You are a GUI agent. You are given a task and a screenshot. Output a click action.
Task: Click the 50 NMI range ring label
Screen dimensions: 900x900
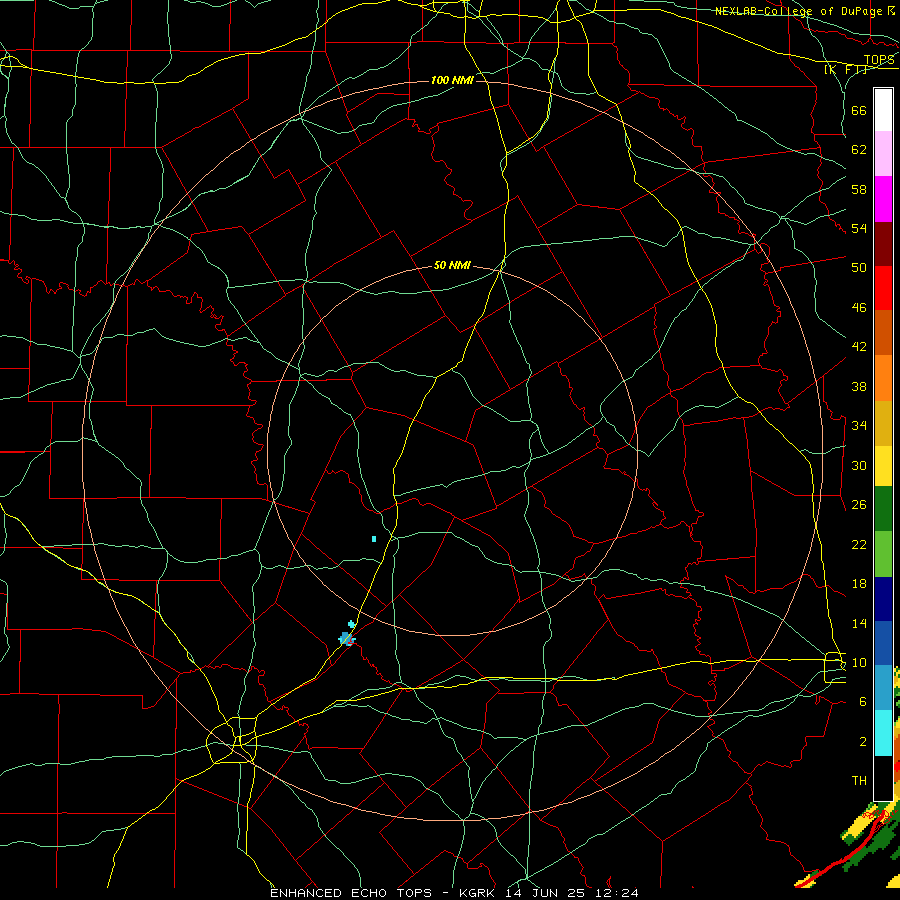452,265
